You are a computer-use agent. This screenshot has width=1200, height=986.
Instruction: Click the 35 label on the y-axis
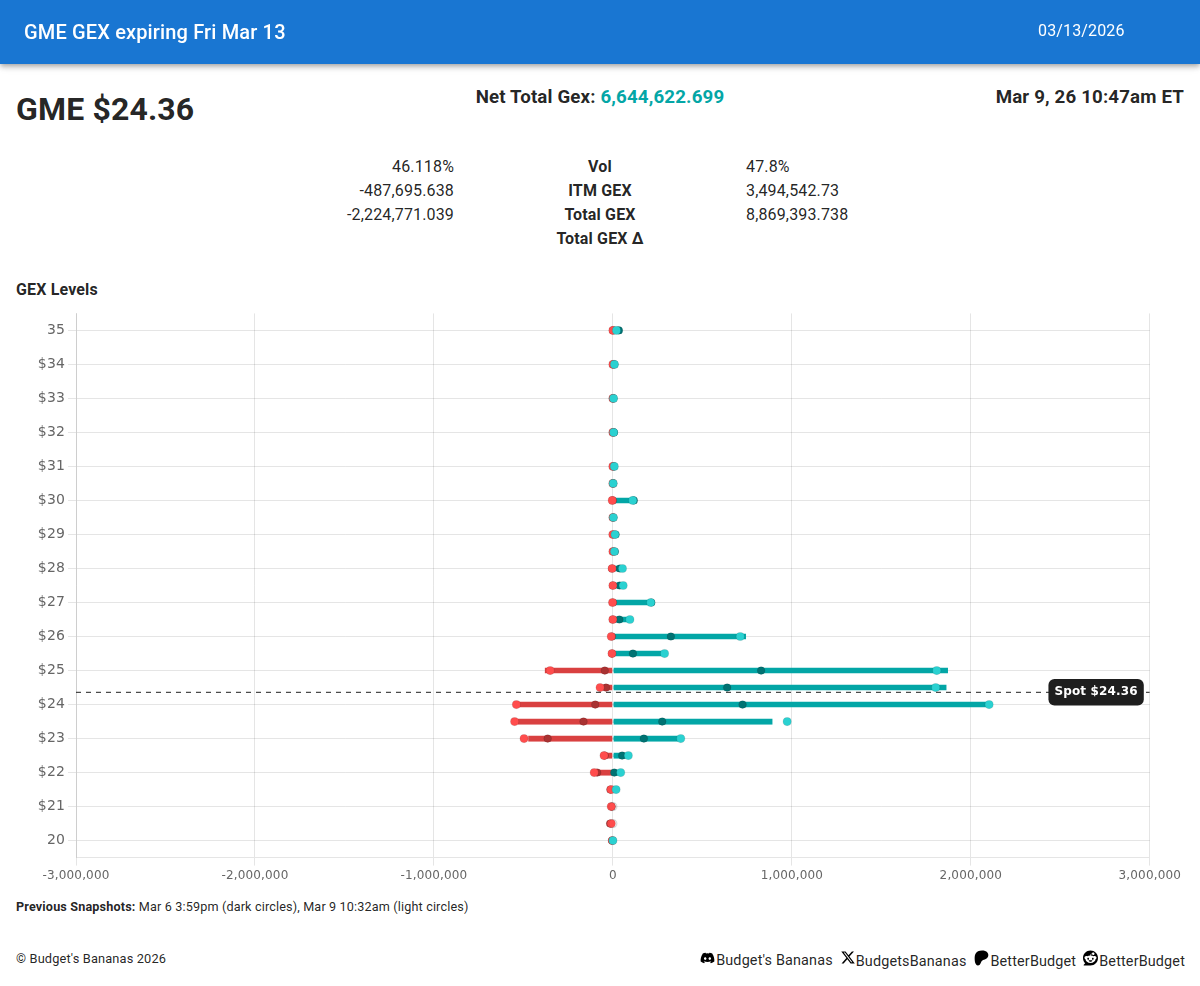(55, 329)
